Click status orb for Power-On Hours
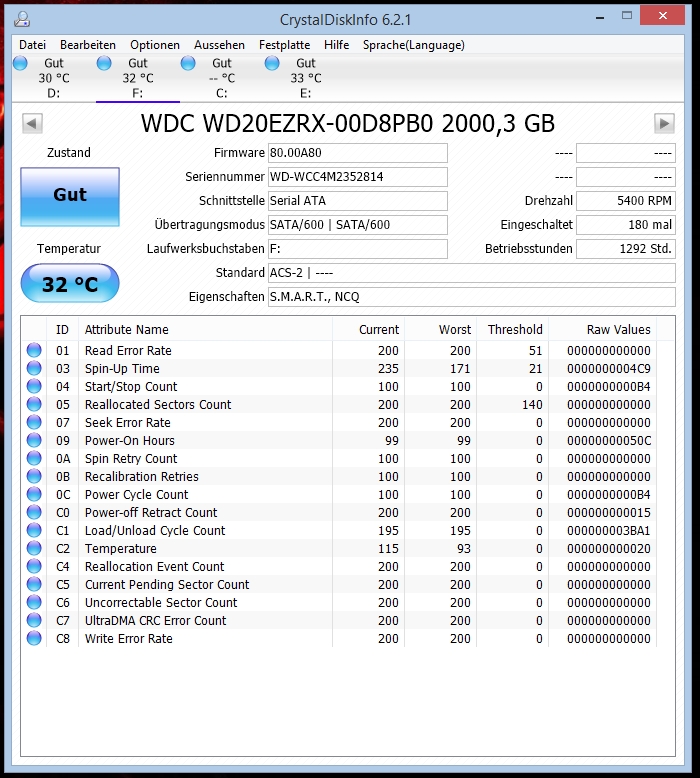The height and width of the screenshot is (778, 700). (34, 440)
